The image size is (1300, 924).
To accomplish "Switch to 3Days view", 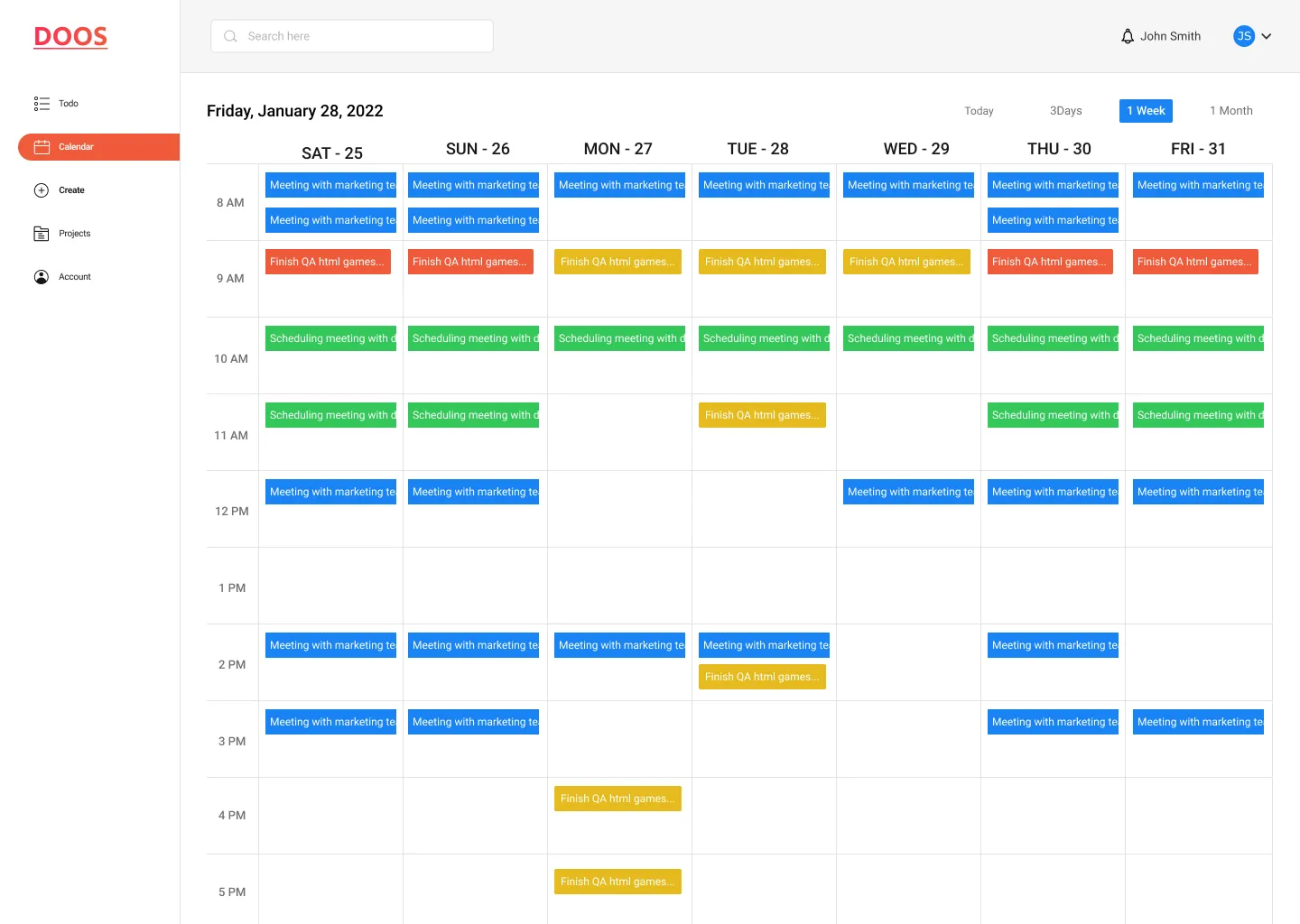I will (x=1065, y=111).
